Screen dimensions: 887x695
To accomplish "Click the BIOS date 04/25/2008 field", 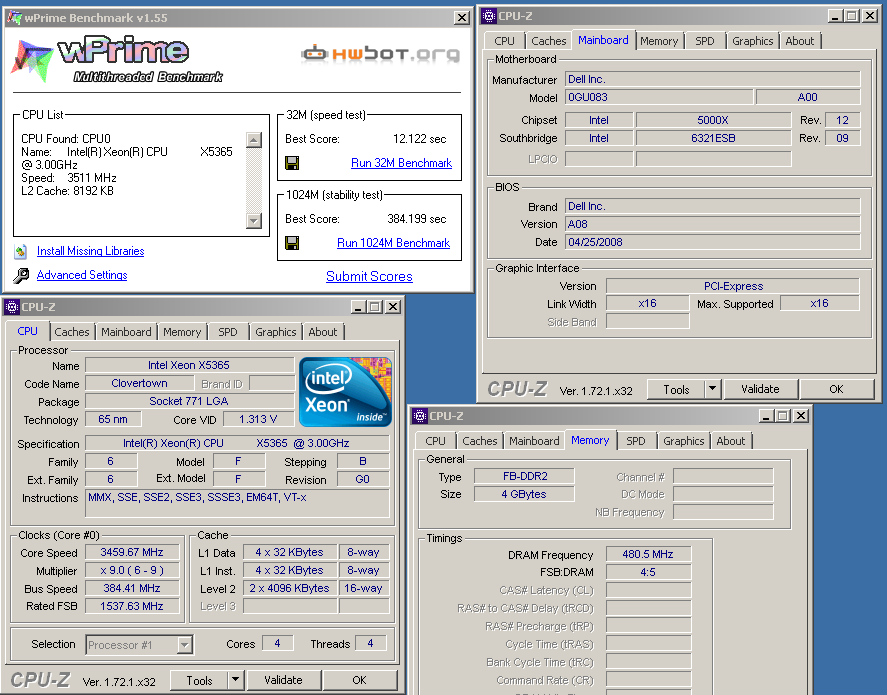I will 712,242.
